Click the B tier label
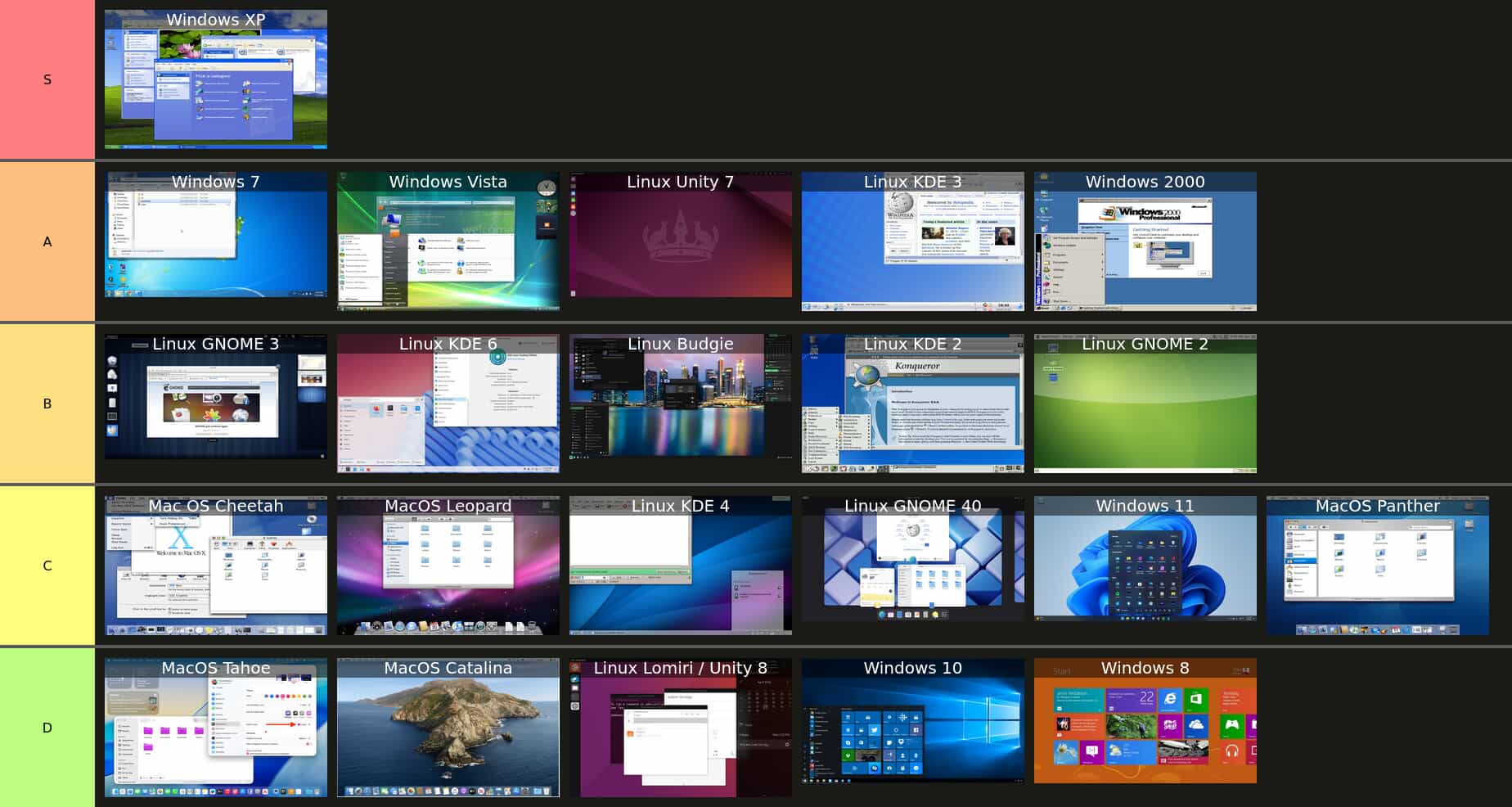This screenshot has height=807, width=1512. pos(47,403)
